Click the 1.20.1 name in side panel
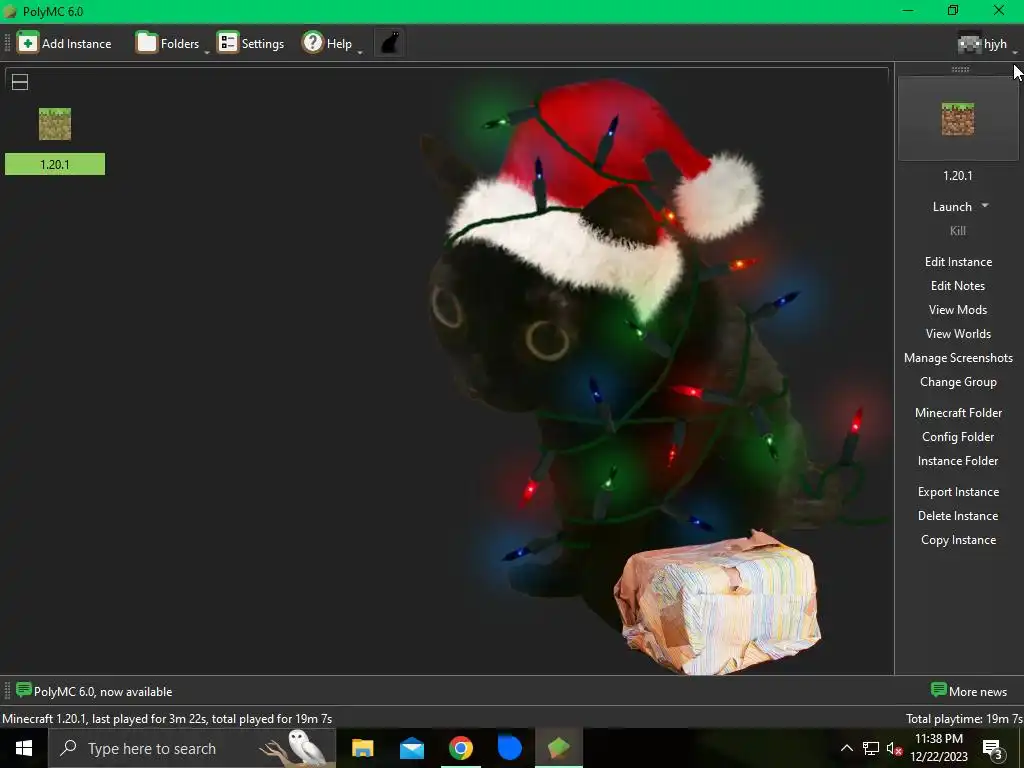The height and width of the screenshot is (768, 1024). click(957, 176)
